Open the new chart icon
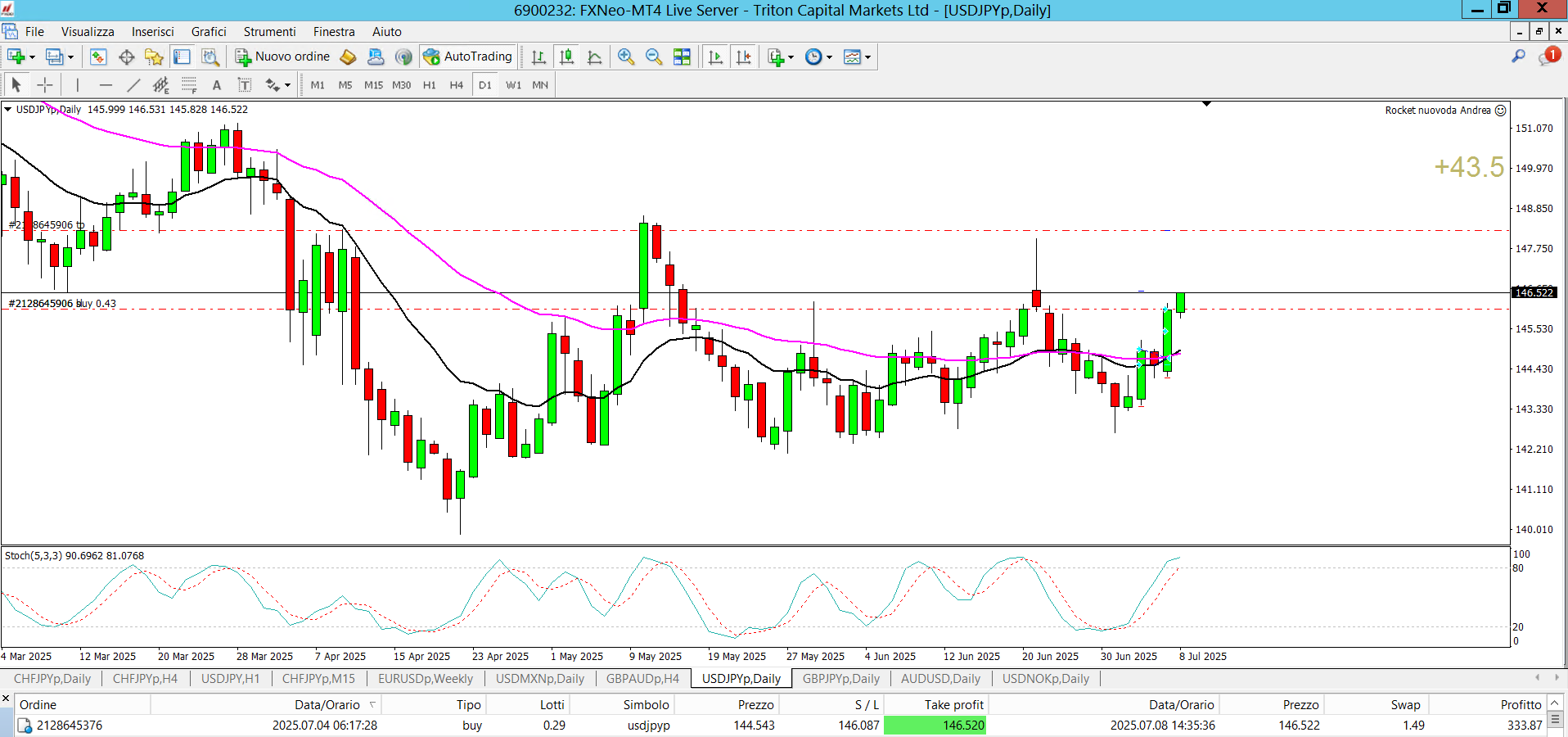1568x737 pixels. coord(16,57)
